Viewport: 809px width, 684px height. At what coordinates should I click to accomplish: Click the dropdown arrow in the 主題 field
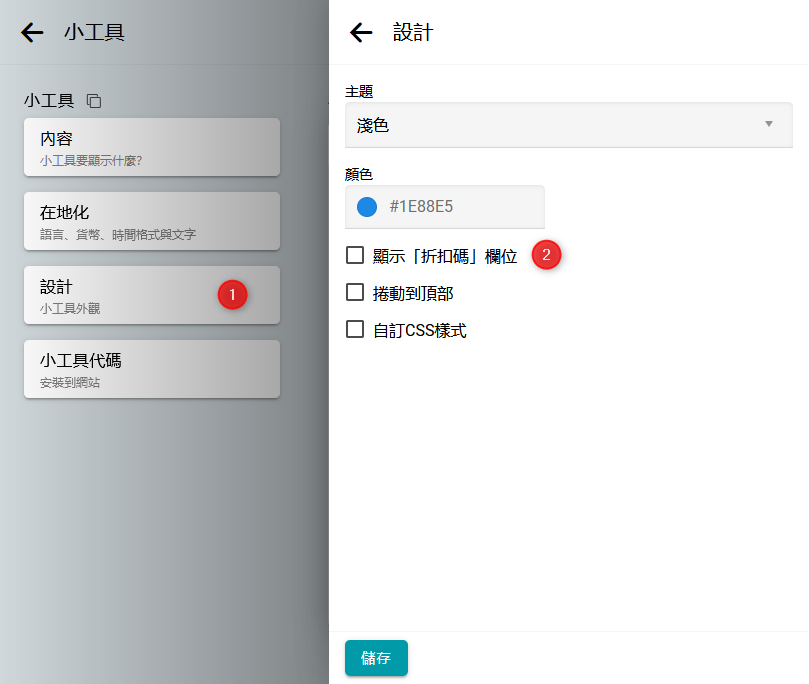point(769,124)
